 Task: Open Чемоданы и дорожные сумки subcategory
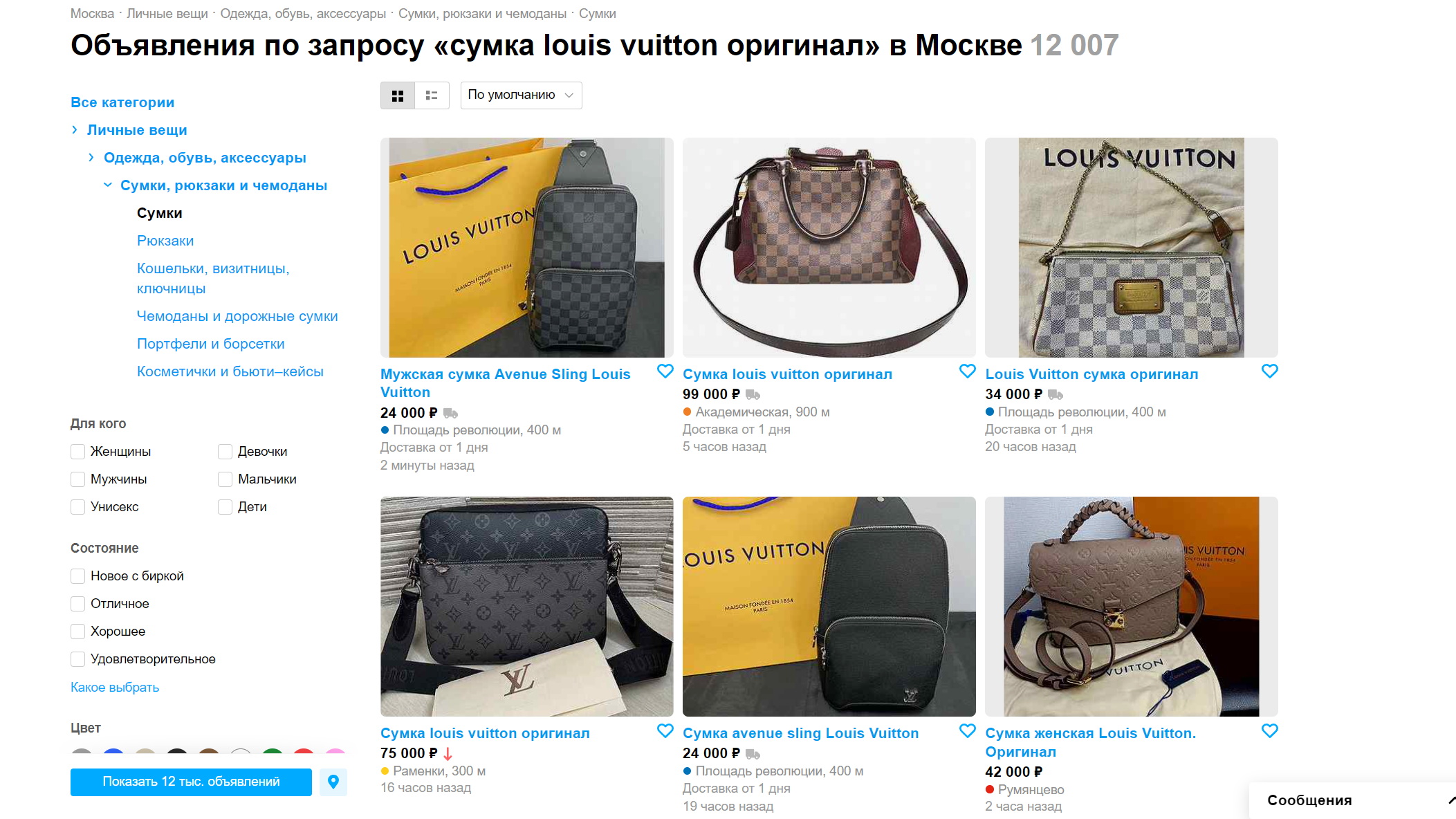click(x=237, y=316)
